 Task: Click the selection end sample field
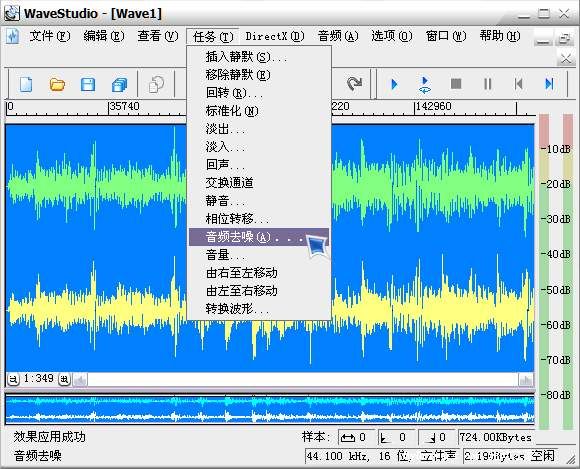click(436, 438)
